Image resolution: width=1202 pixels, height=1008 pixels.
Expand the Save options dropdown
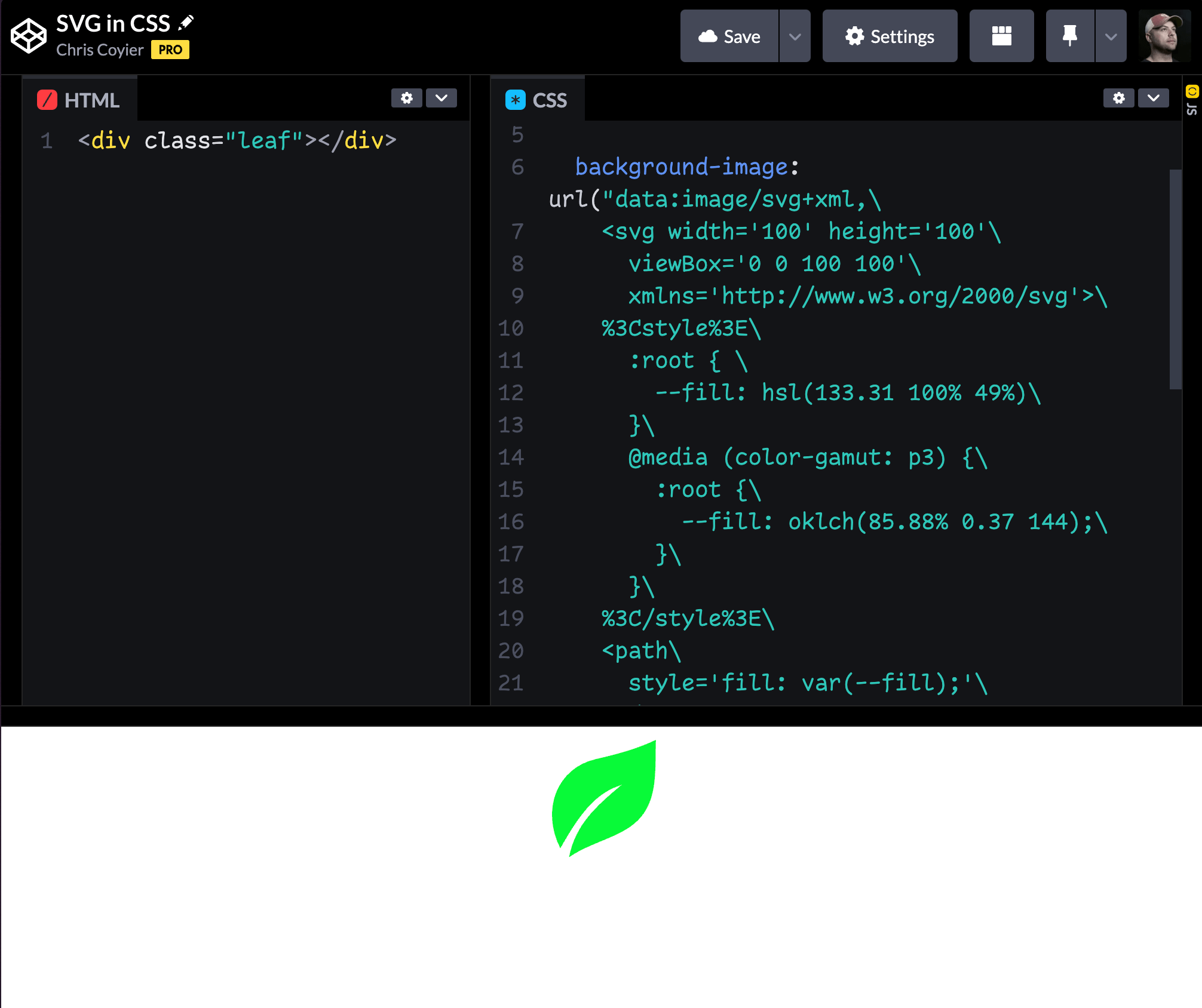tap(795, 36)
